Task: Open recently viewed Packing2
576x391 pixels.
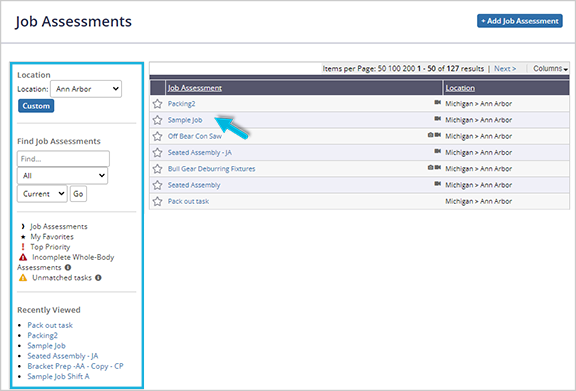Action: [x=43, y=336]
